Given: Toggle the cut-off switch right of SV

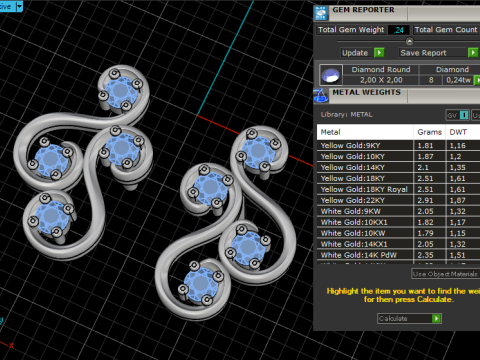Looking at the screenshot, I should [476, 115].
